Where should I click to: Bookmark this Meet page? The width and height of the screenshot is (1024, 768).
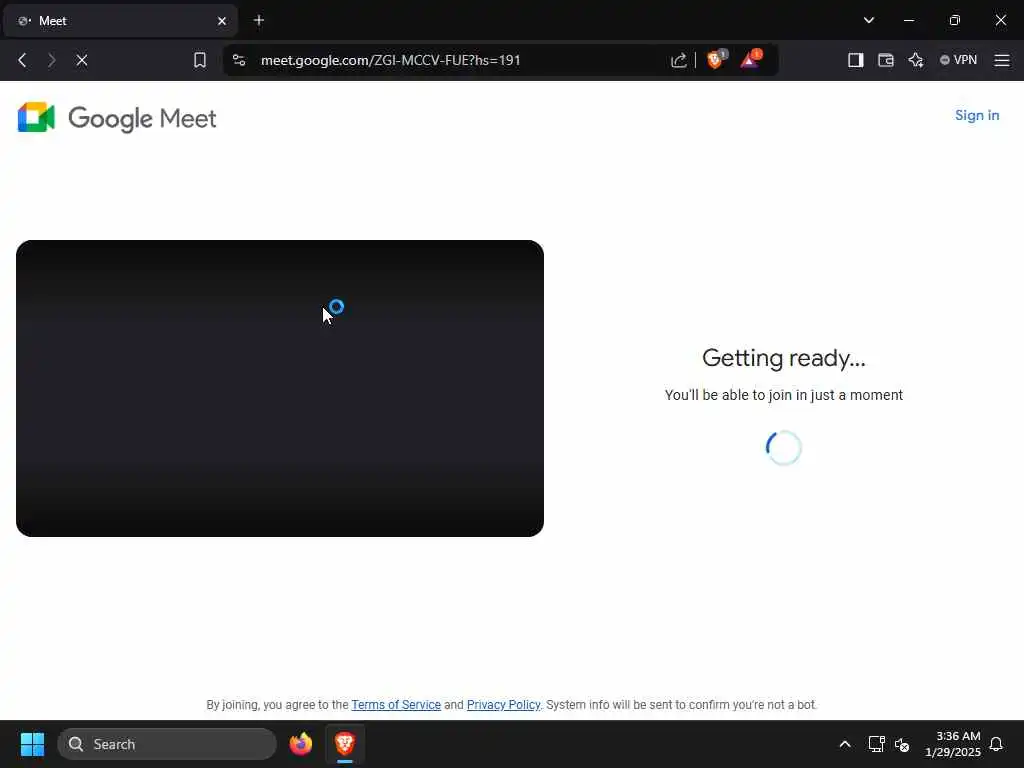tap(200, 60)
